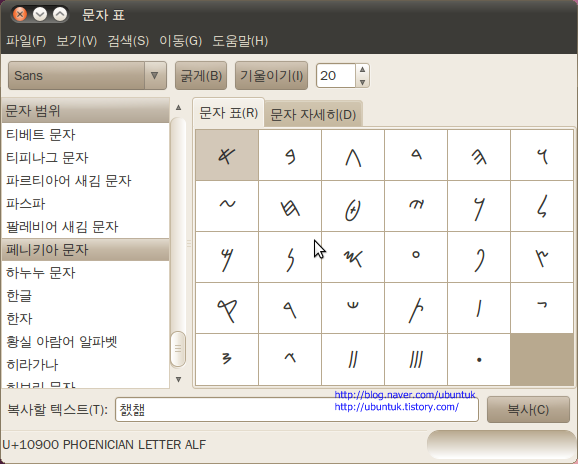Click script list scrollbar down arrow
The image size is (578, 464).
(178, 379)
